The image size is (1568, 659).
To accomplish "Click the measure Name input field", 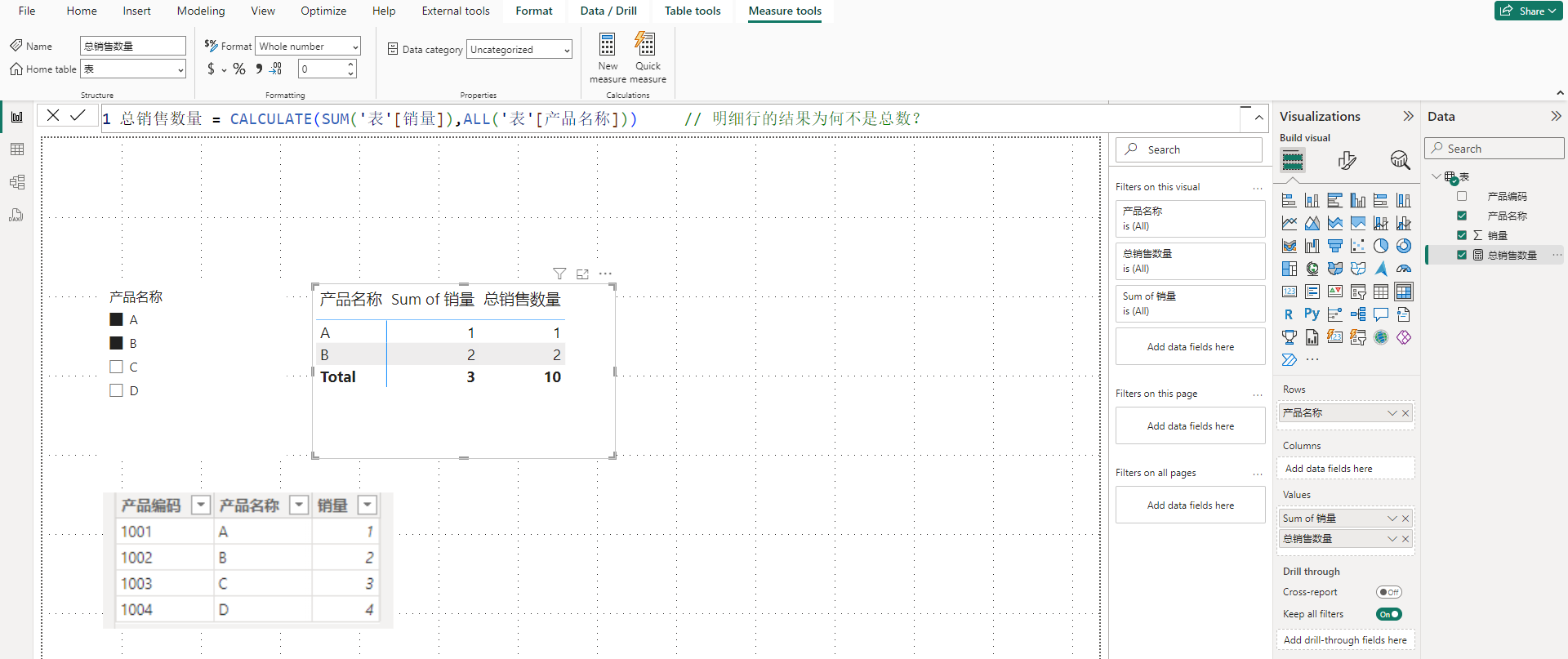I will tap(132, 47).
